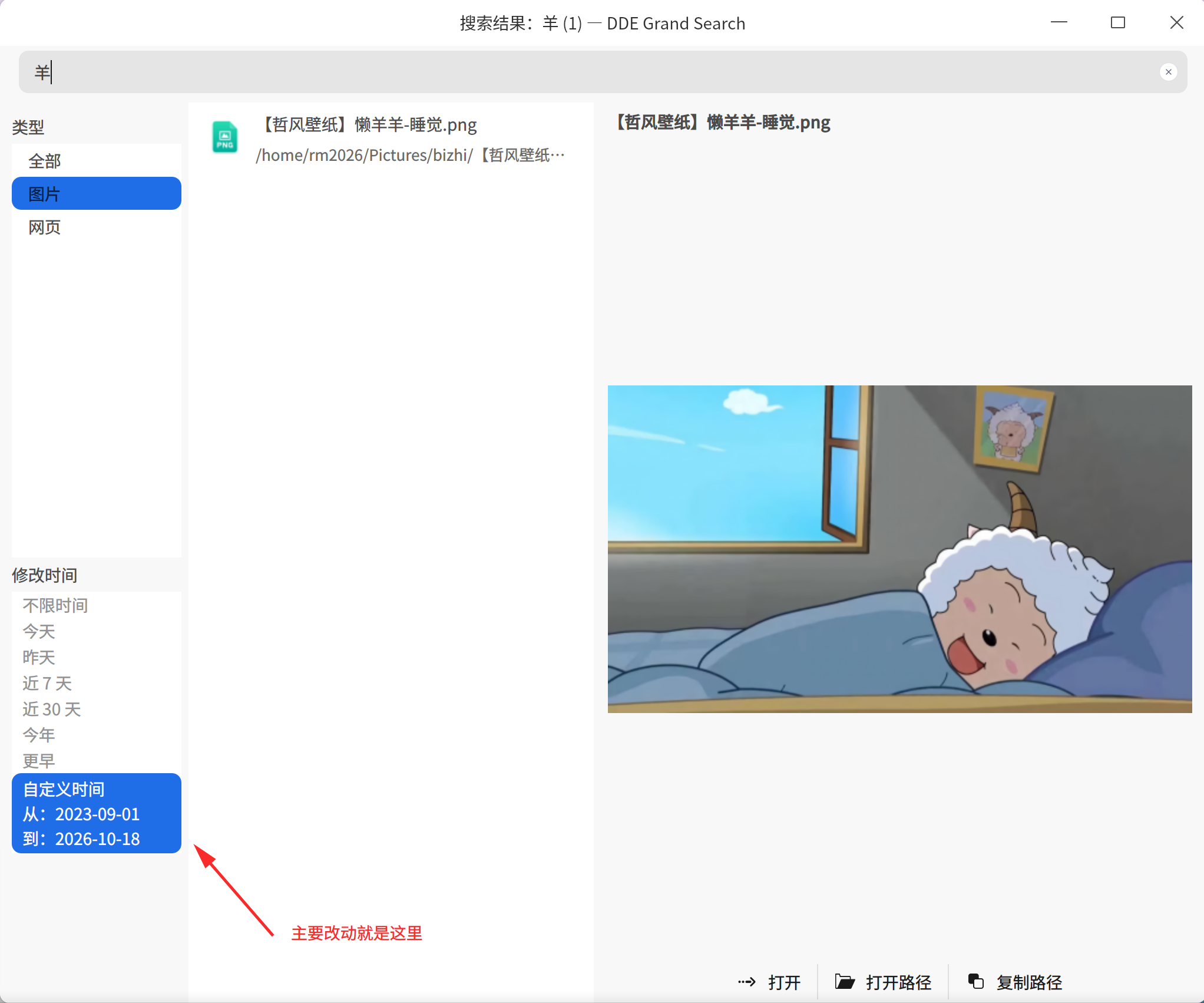Clear the search field with the X icon
Screen dimensions: 1204x1003
(1169, 72)
